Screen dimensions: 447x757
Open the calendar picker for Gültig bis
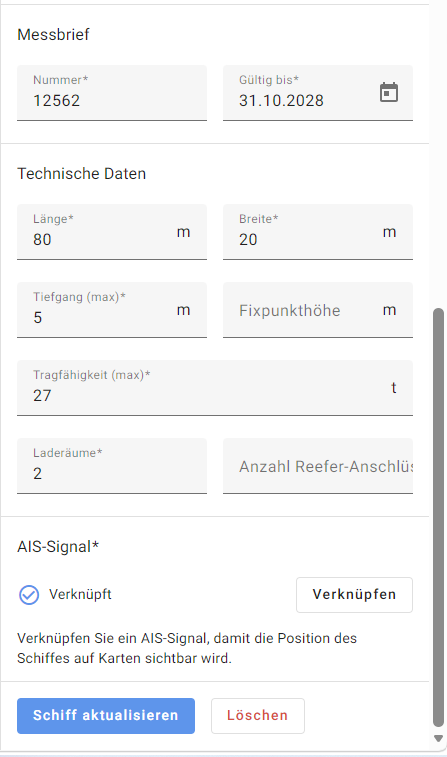389,92
